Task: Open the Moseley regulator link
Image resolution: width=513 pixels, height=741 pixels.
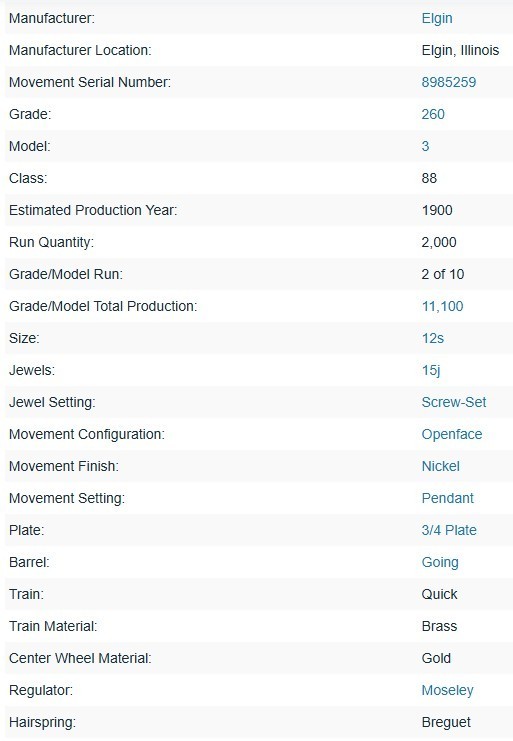Action: click(448, 690)
